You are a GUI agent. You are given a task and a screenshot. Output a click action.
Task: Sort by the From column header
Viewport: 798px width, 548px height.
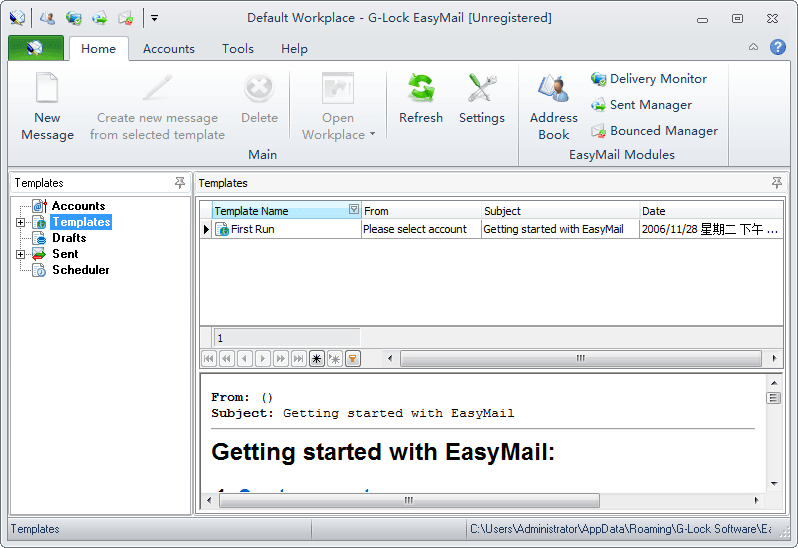coord(421,211)
